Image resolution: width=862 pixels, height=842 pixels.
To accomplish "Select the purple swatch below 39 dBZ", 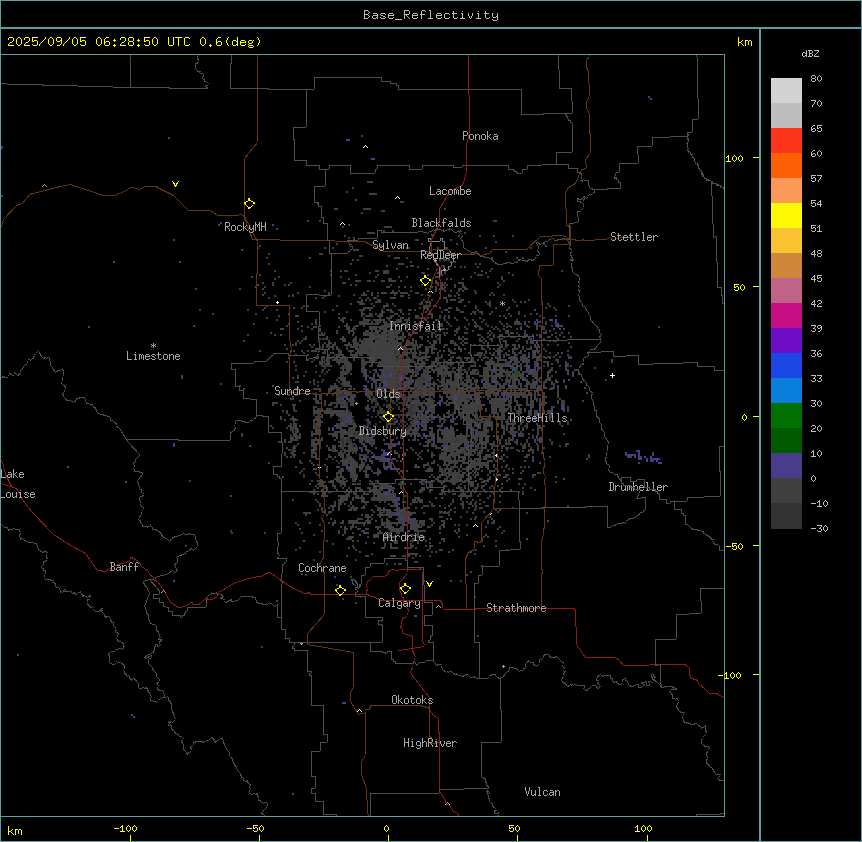I will tap(786, 341).
